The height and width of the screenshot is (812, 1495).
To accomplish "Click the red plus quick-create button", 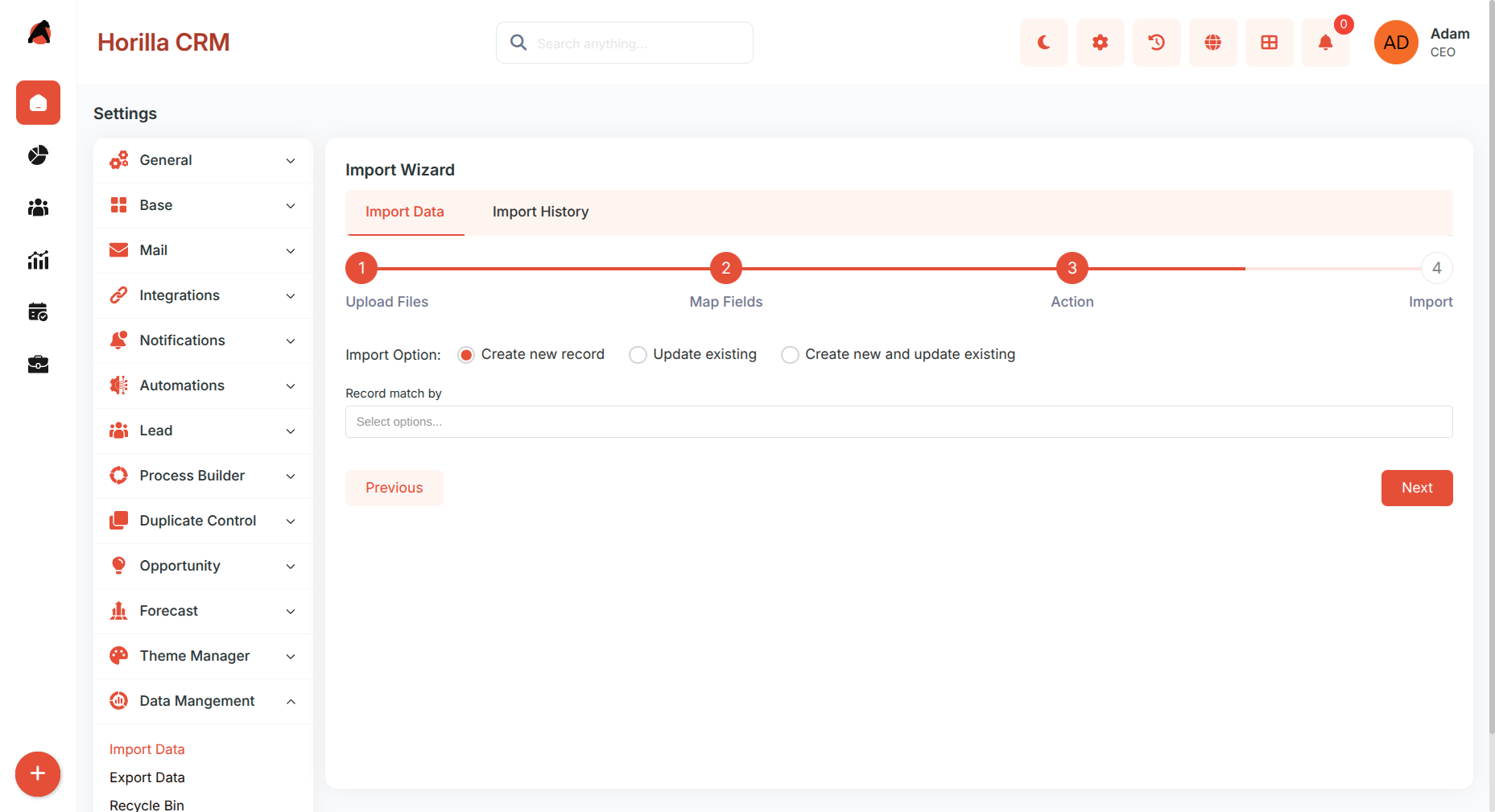I will (38, 774).
